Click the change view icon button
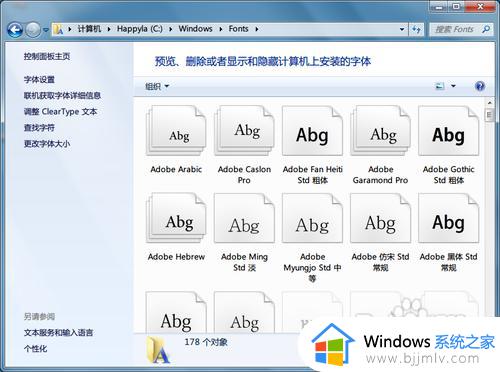The height and width of the screenshot is (372, 500). click(440, 86)
